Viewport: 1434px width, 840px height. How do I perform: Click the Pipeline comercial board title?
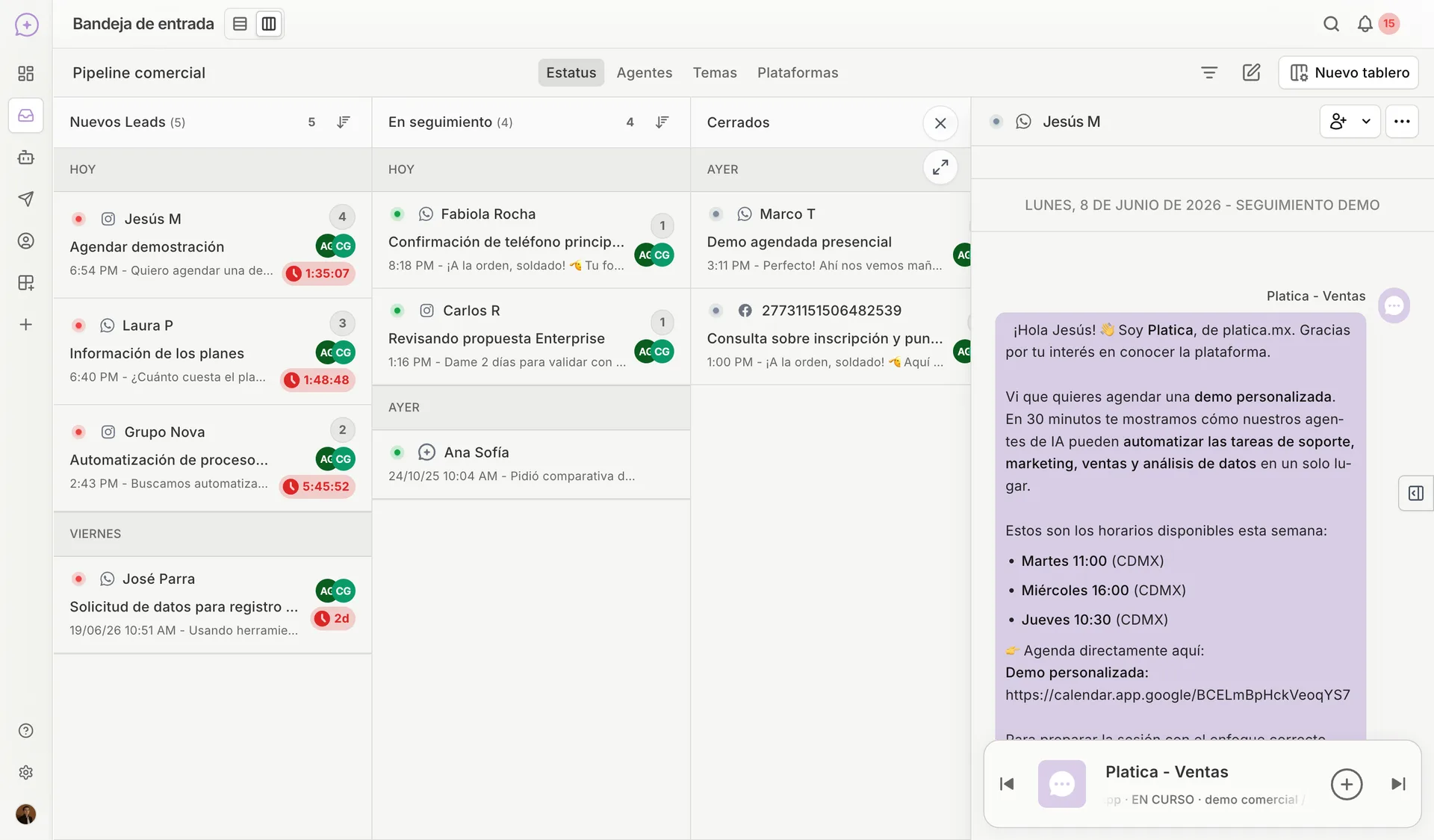(x=139, y=72)
